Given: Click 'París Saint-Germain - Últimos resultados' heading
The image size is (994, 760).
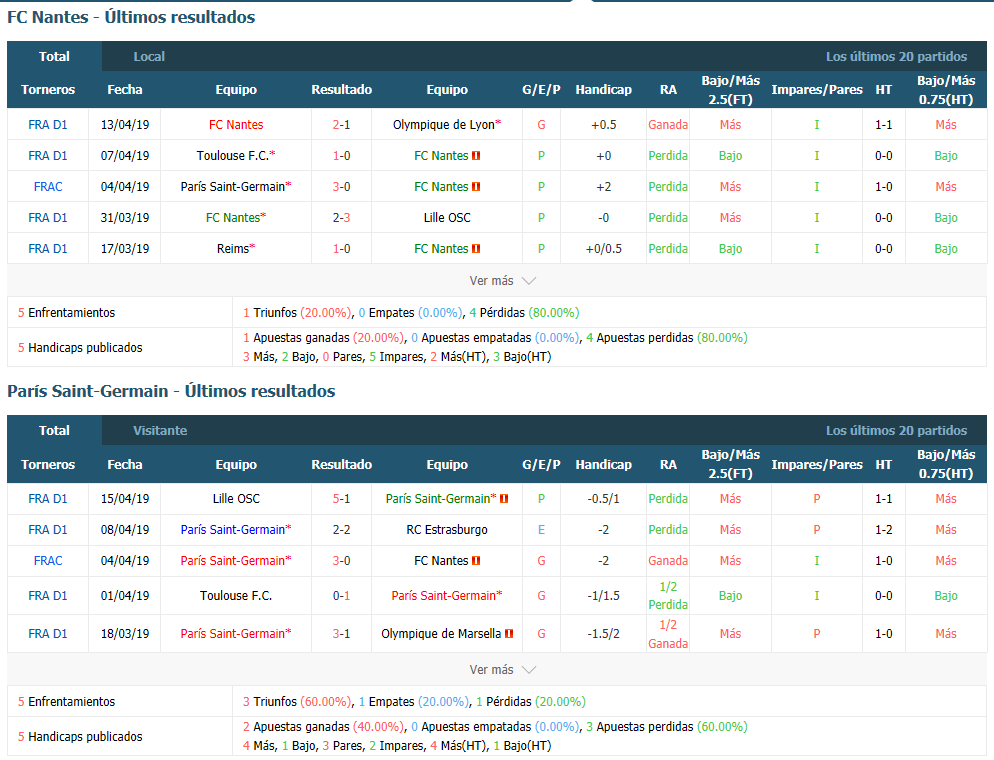Looking at the screenshot, I should [171, 391].
